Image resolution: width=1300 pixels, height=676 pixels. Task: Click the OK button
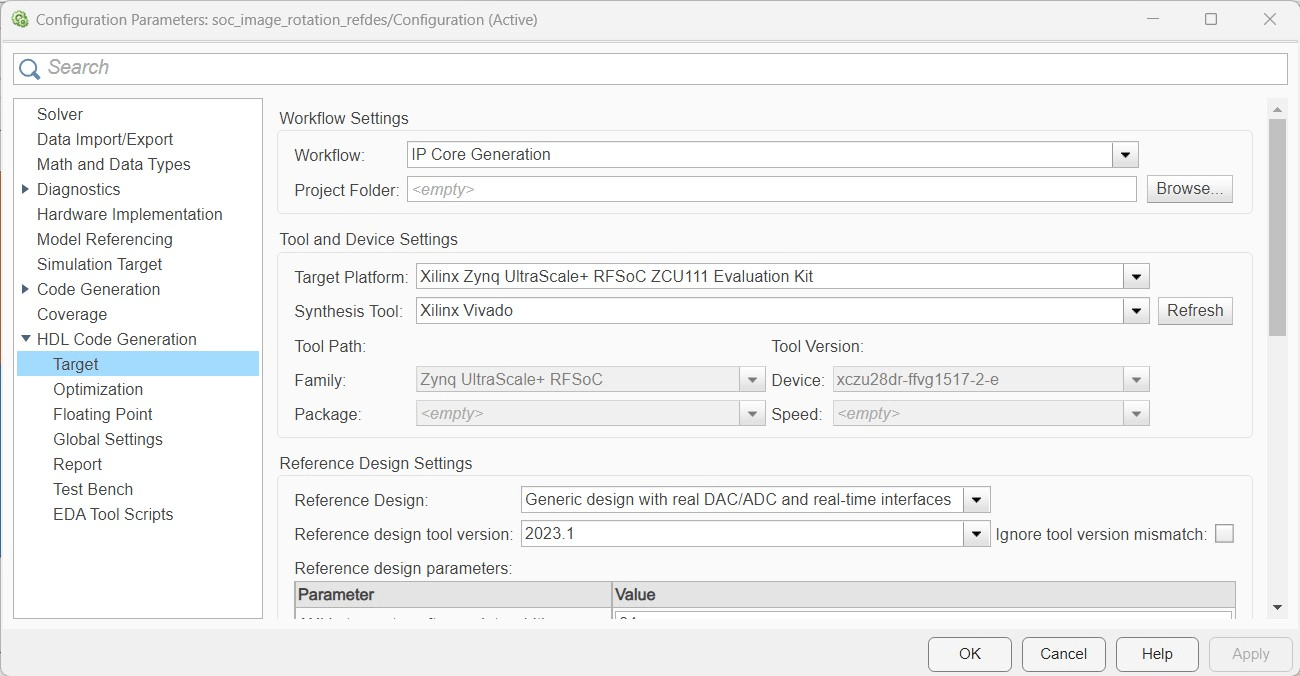coord(970,654)
